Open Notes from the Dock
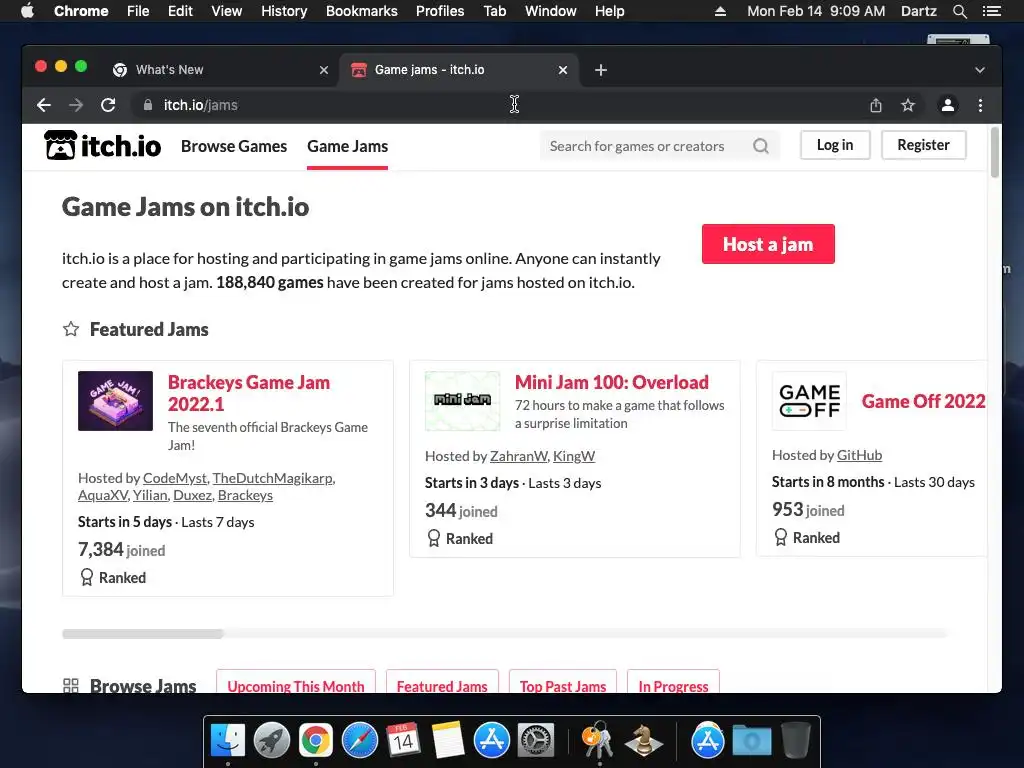The width and height of the screenshot is (1024, 768). tap(447, 741)
